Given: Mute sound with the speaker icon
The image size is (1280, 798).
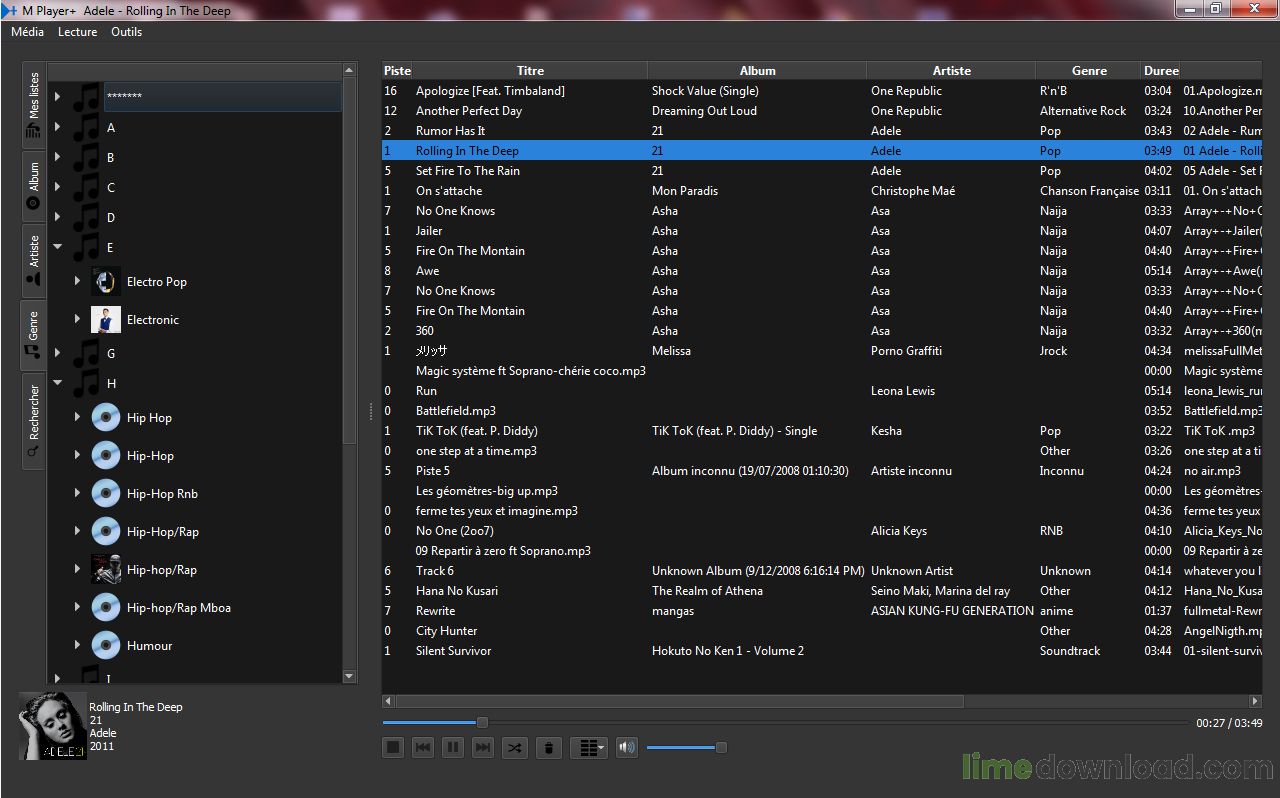Looking at the screenshot, I should point(627,747).
